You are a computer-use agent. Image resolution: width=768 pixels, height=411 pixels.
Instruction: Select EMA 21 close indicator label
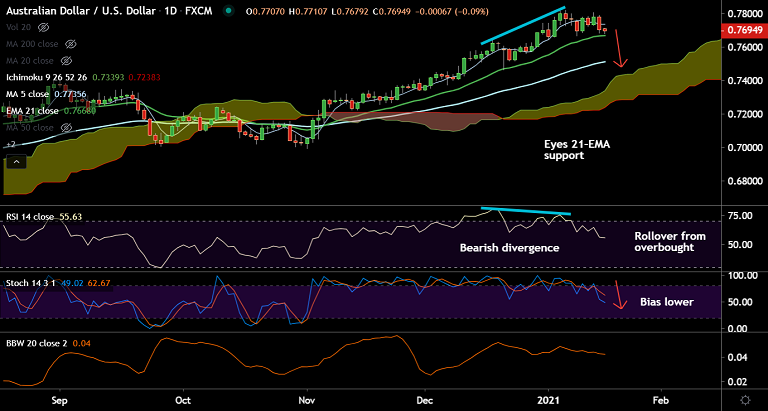[33, 111]
